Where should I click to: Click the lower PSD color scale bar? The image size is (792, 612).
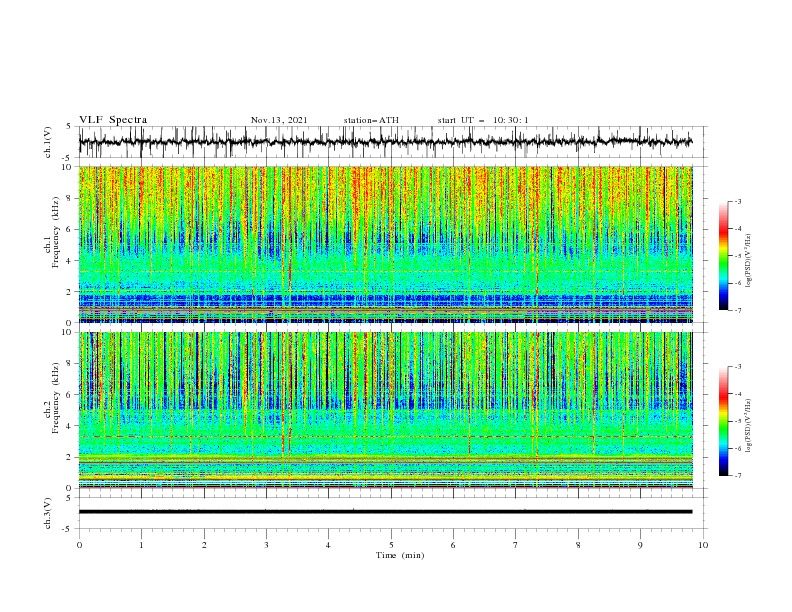[723, 421]
